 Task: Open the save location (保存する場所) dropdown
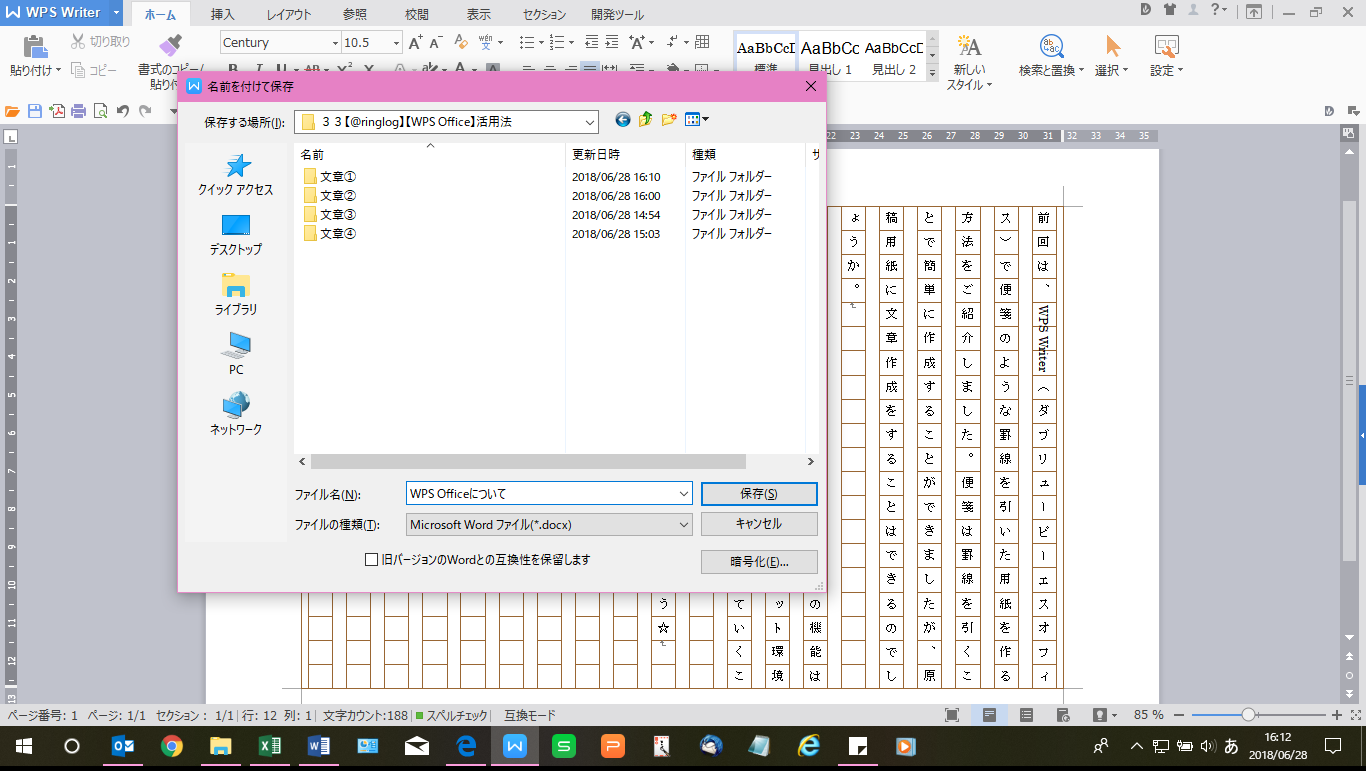pyautogui.click(x=589, y=121)
